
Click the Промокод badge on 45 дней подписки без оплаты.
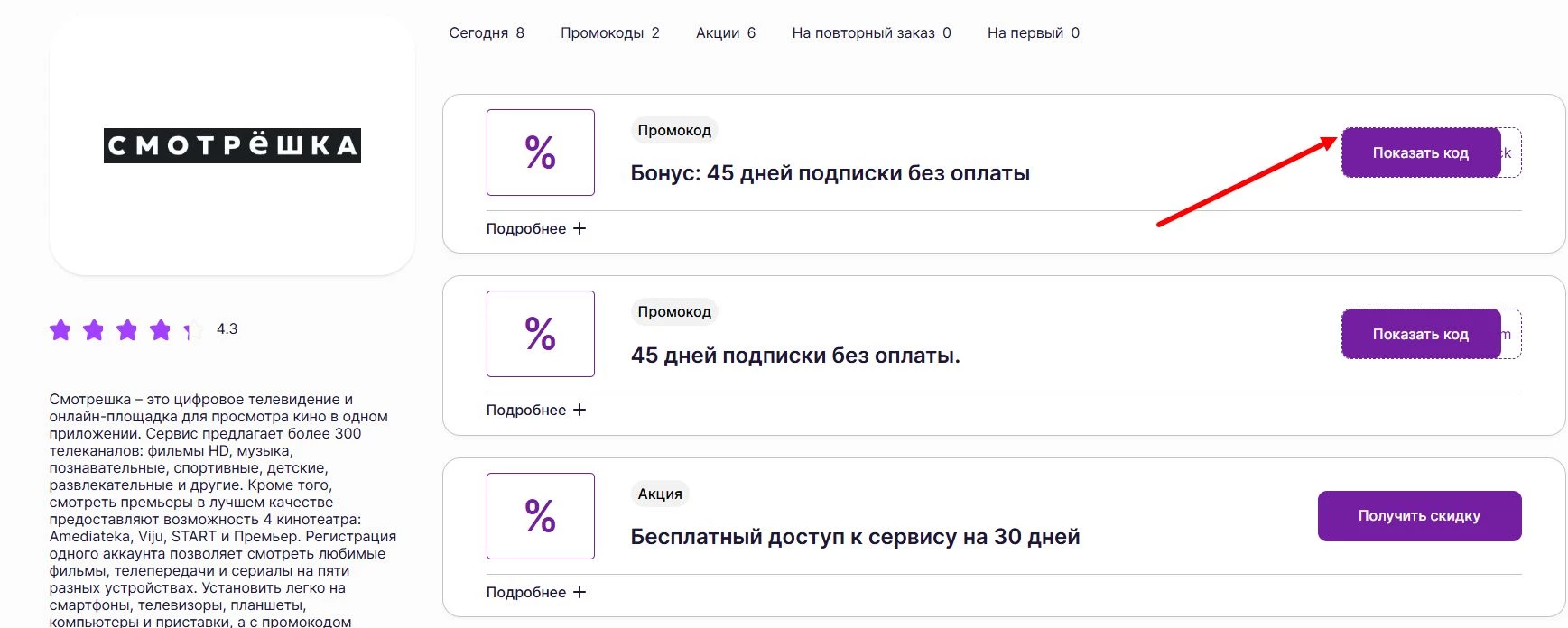pyautogui.click(x=674, y=312)
